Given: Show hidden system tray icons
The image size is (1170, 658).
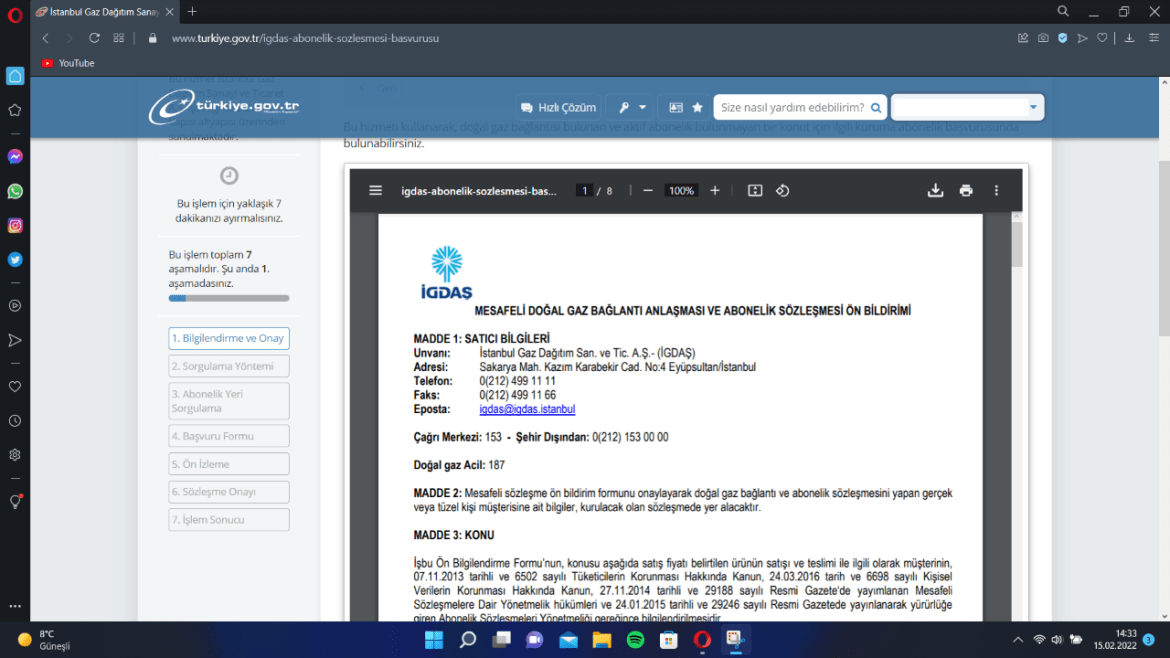Looking at the screenshot, I should coord(1018,640).
